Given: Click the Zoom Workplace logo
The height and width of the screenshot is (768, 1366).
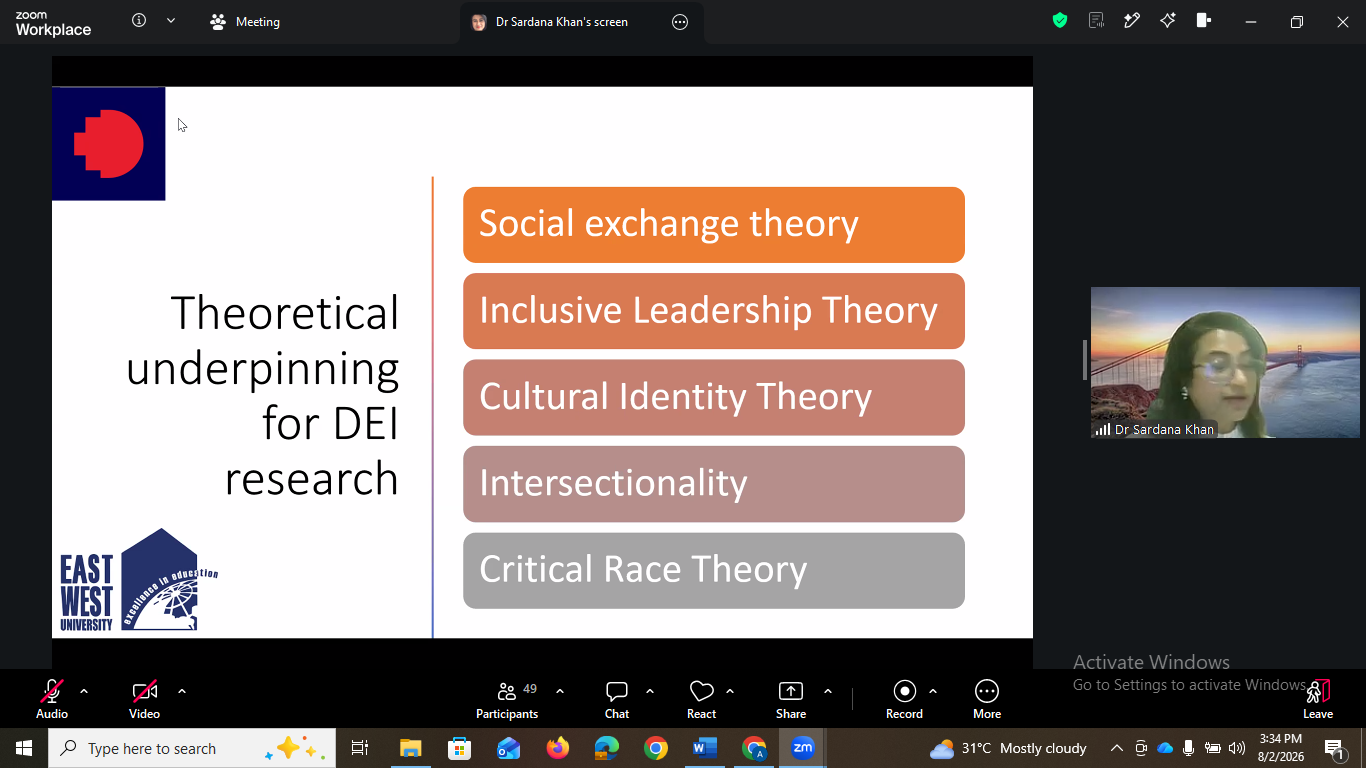Looking at the screenshot, I should [53, 23].
